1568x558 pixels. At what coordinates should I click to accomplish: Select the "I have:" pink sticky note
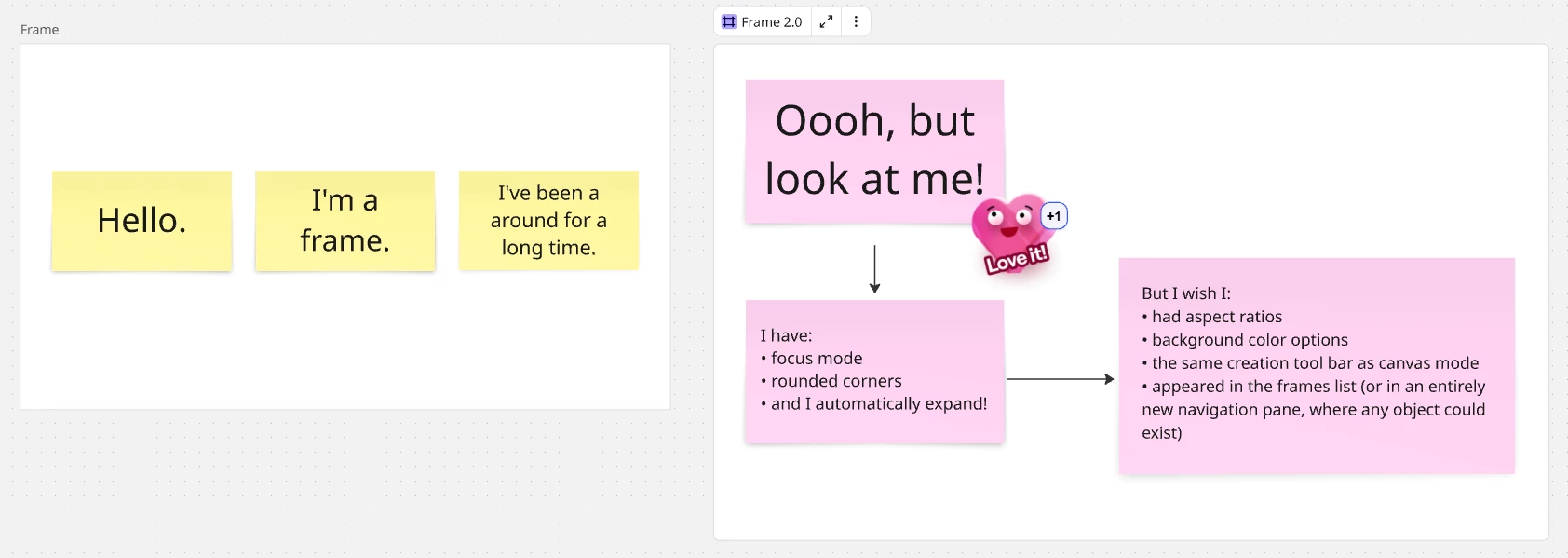click(874, 371)
